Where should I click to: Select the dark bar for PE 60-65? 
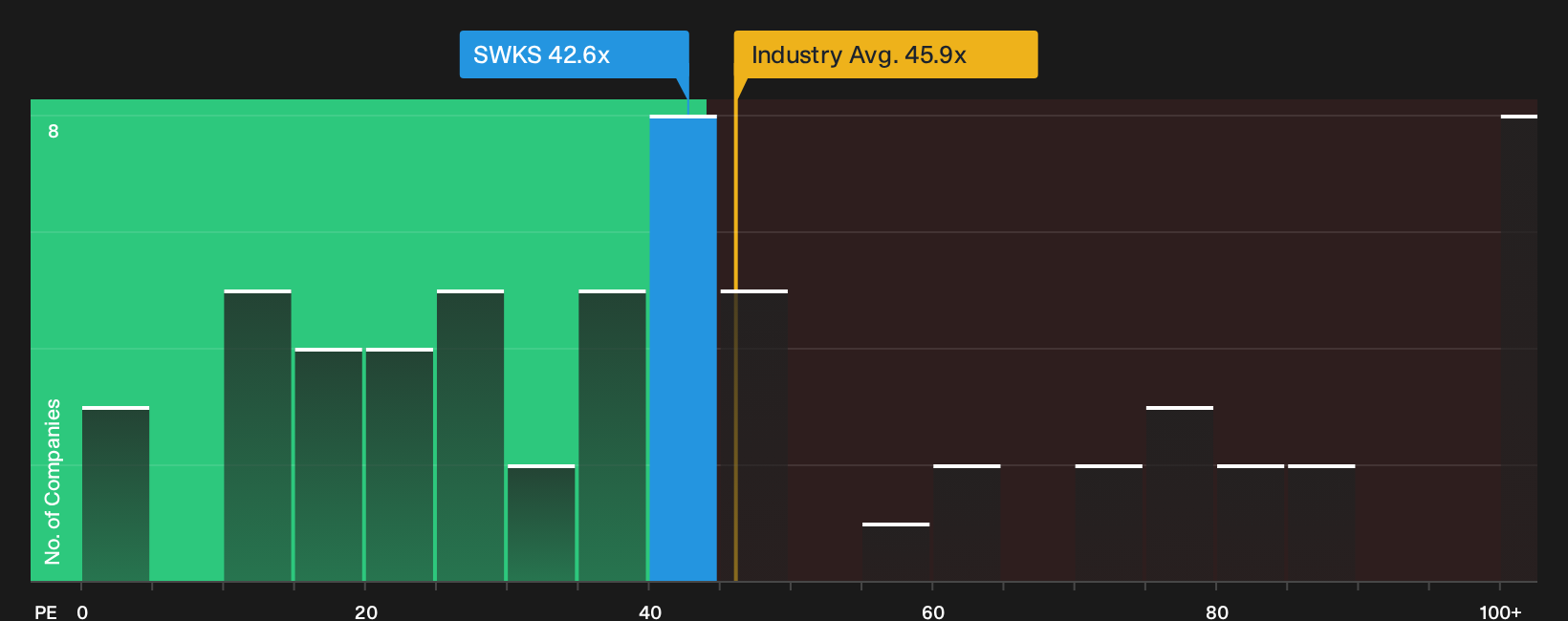click(967, 524)
